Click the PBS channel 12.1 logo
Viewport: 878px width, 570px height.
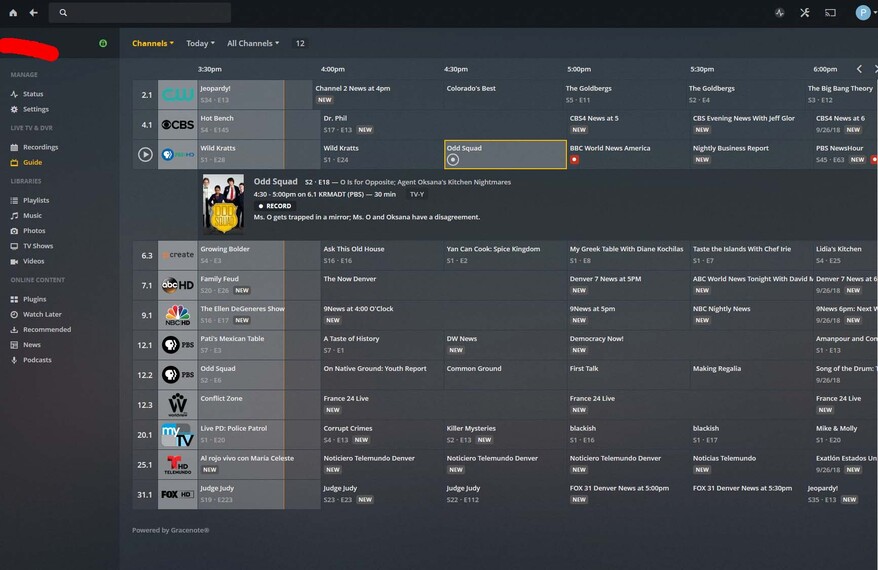coord(178,345)
